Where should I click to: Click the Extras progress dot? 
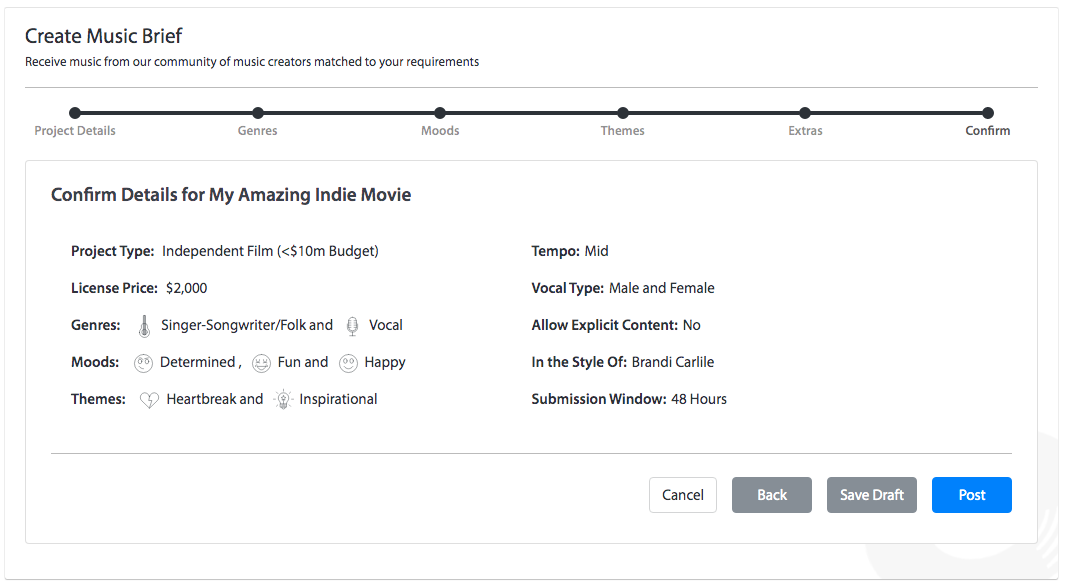[805, 113]
